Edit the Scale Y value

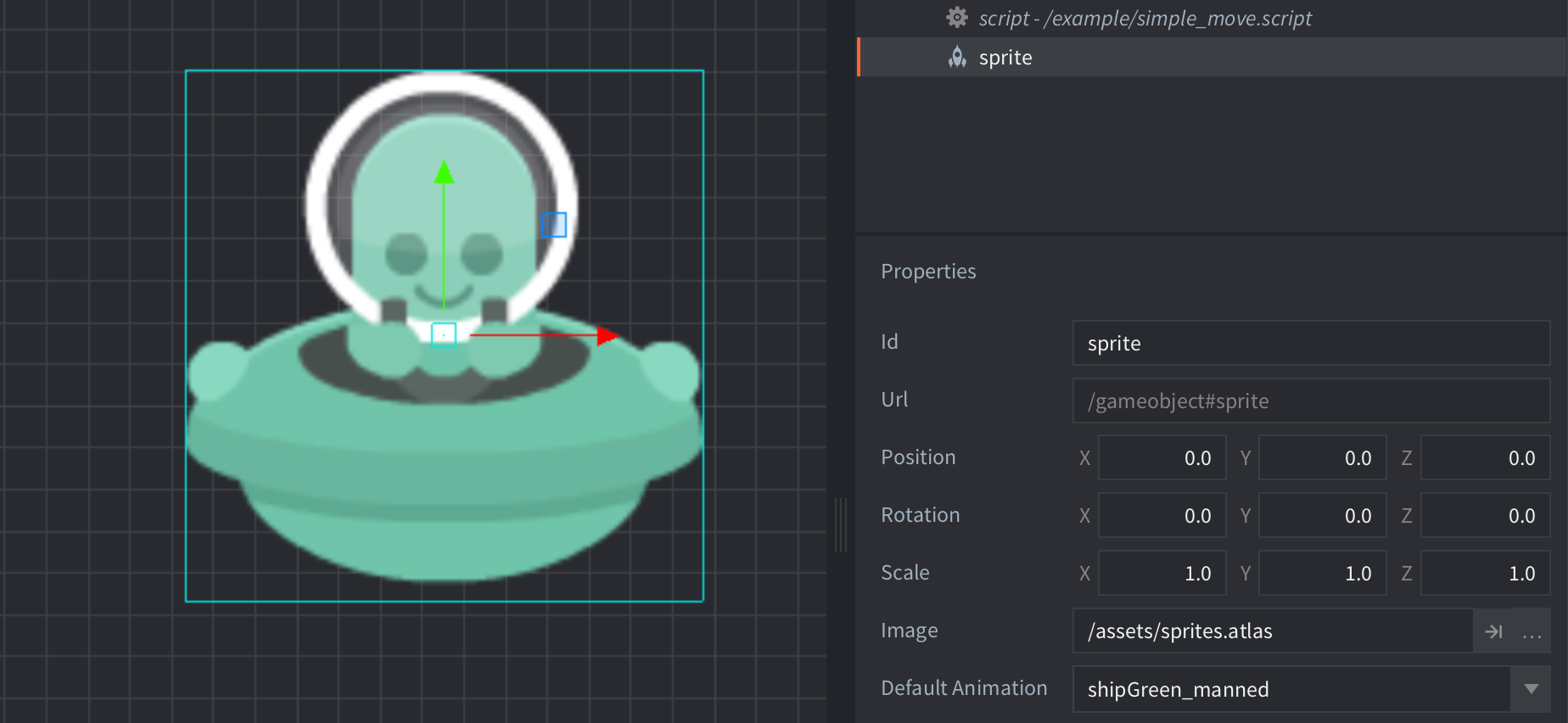1323,574
